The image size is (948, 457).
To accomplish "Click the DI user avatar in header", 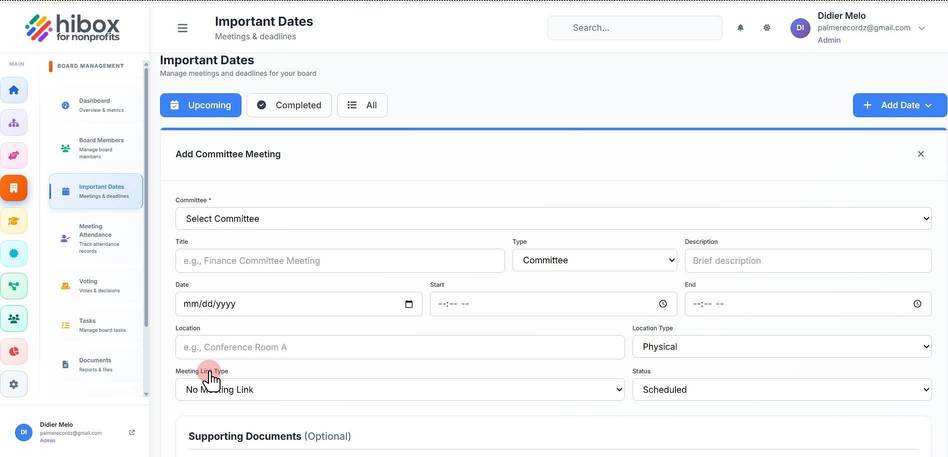I will [x=800, y=28].
